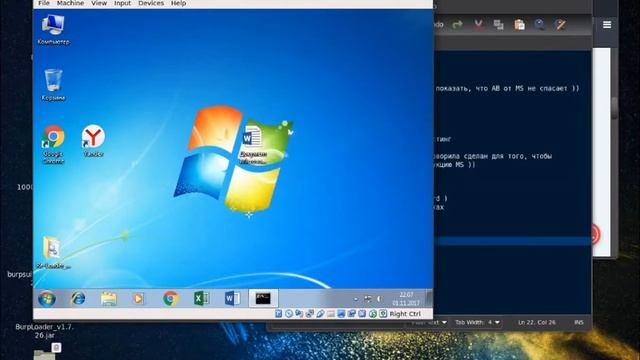Open the Machine menu
This screenshot has width=640, height=360.
point(70,3)
